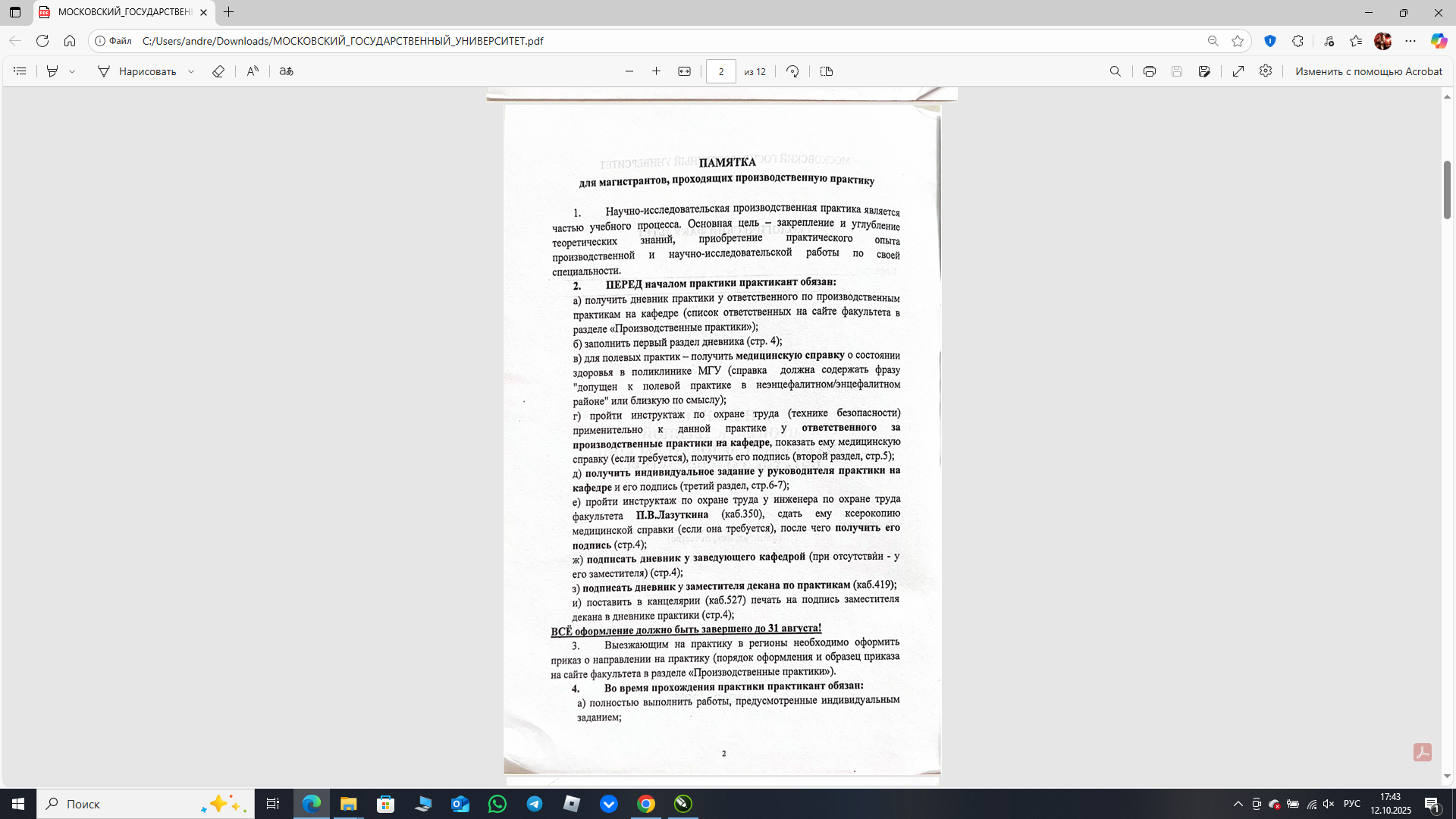Click Изменить с помощью Acrobat
The image size is (1456, 819).
coord(1369,71)
